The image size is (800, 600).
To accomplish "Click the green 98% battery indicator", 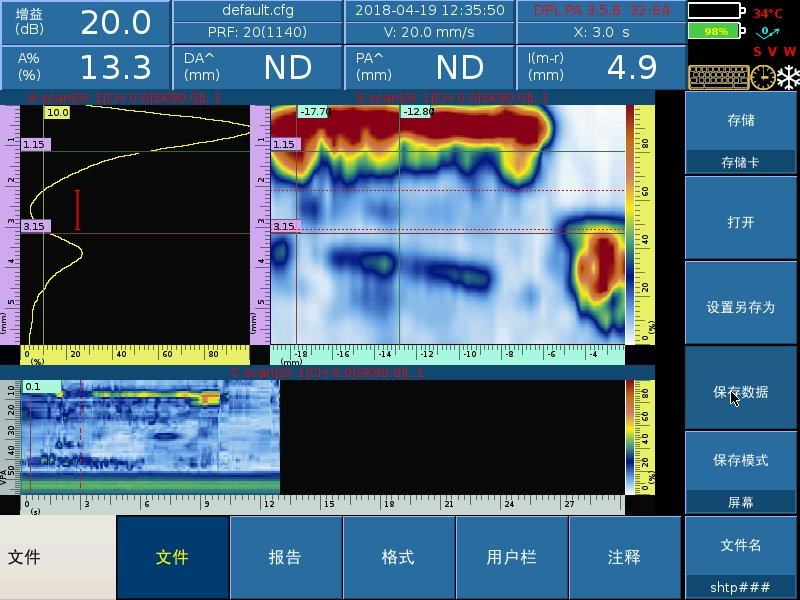I will pyautogui.click(x=714, y=31).
